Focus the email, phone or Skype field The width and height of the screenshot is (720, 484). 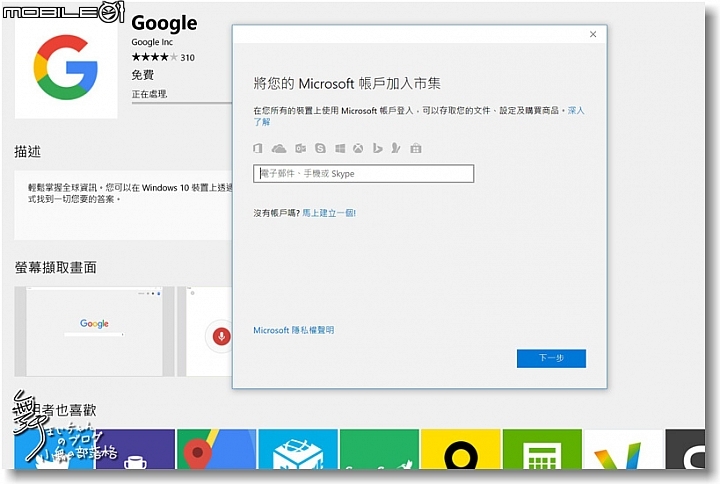point(363,174)
